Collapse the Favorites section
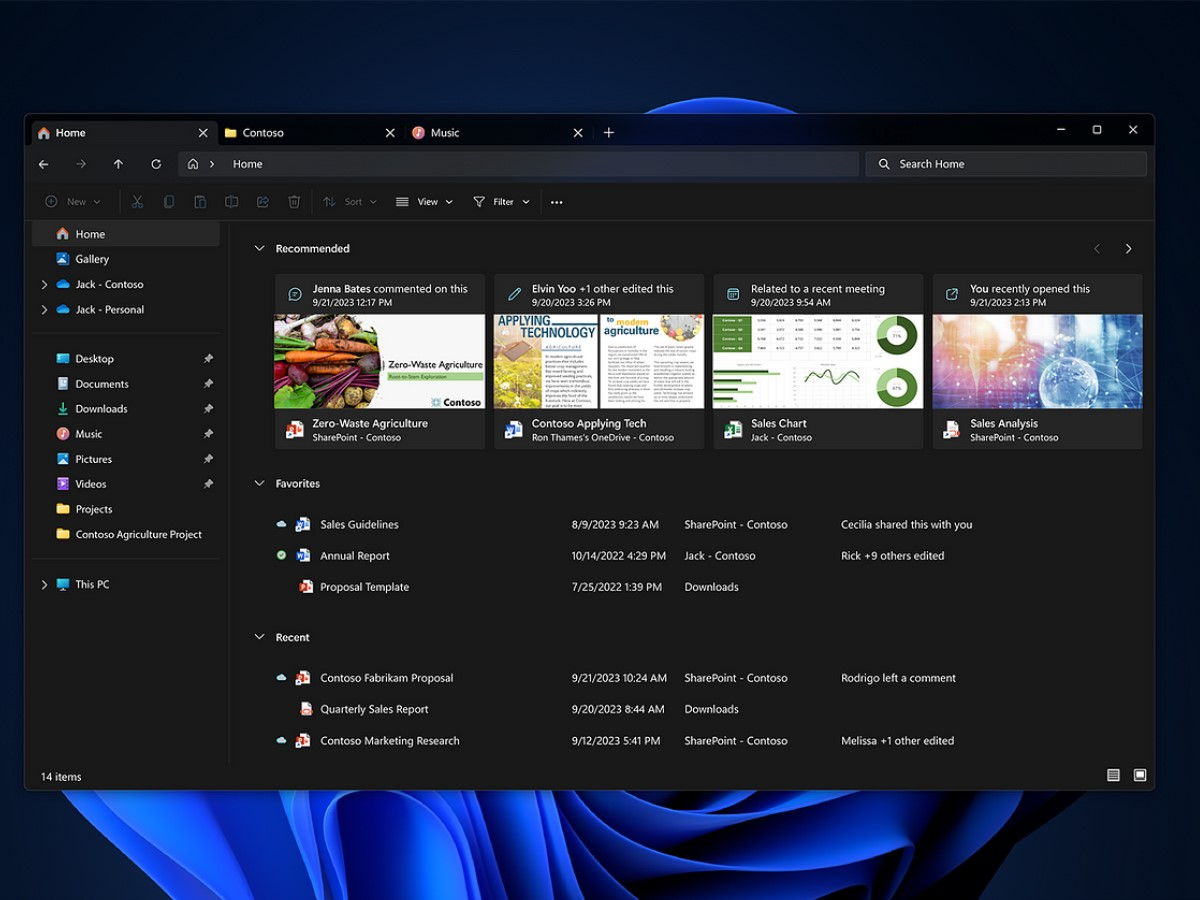The height and width of the screenshot is (900, 1200). 260,484
